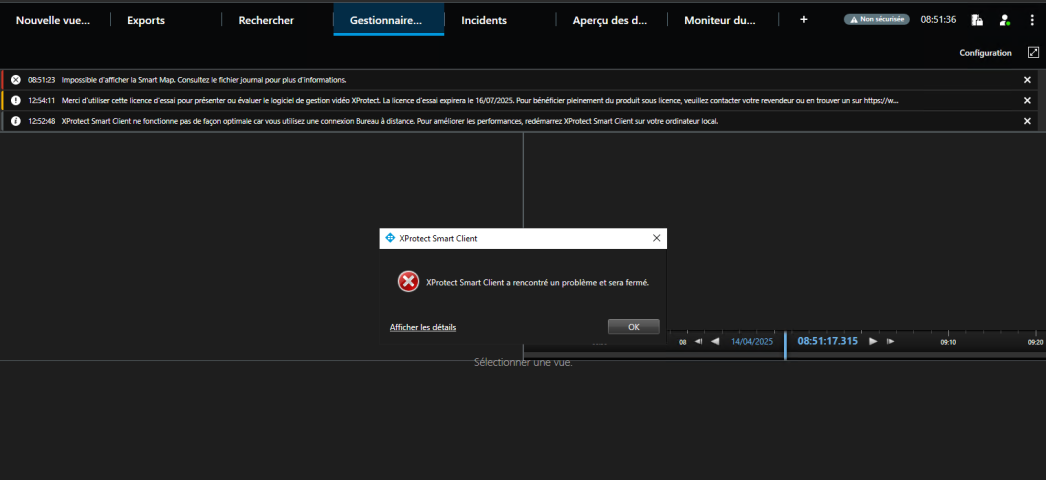Screen dimensions: 1046x480
Task: Click OK in the error dialog
Action: 633,327
